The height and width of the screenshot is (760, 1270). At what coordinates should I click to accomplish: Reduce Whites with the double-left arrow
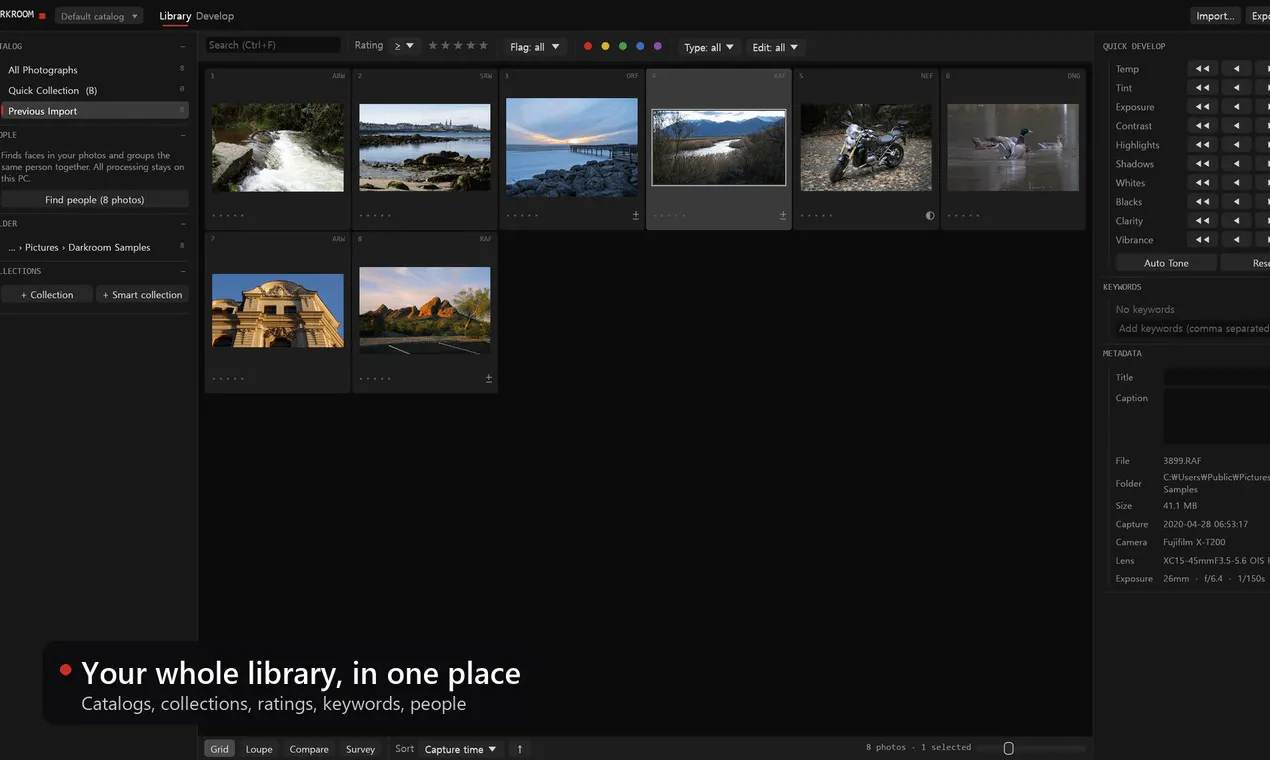(x=1202, y=183)
